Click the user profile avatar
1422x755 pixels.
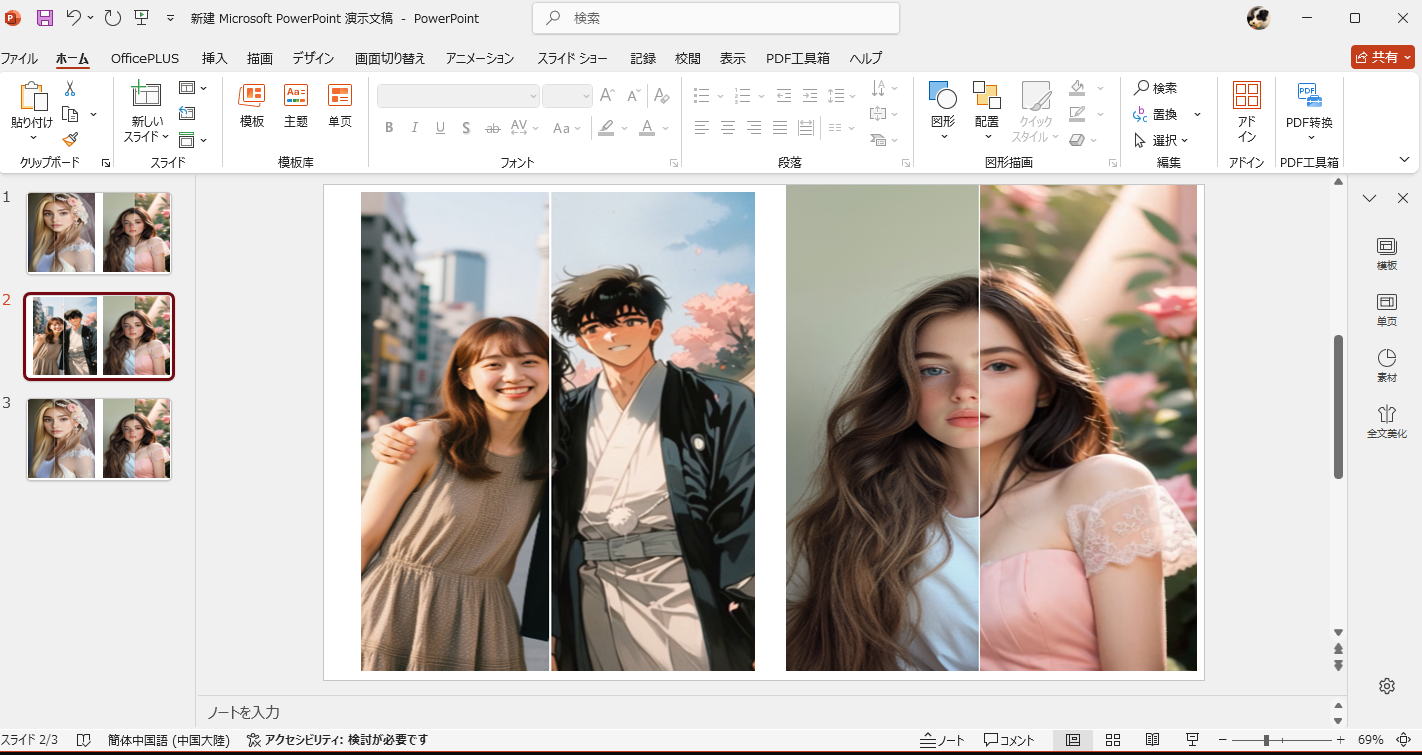tap(1259, 18)
